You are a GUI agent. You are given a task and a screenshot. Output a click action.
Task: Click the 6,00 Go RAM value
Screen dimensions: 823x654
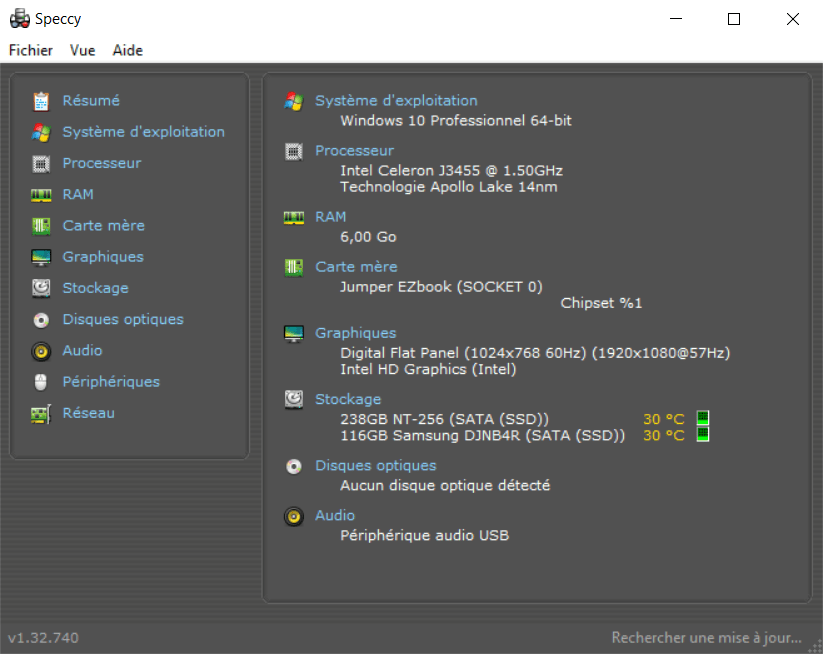(x=368, y=237)
